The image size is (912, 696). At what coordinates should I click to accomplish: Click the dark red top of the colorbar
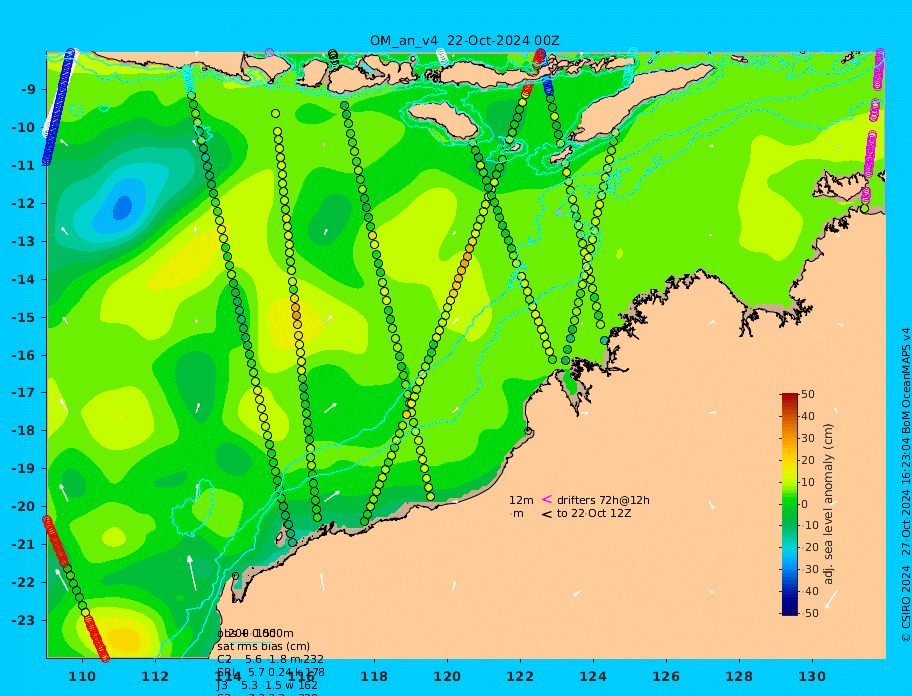click(790, 398)
